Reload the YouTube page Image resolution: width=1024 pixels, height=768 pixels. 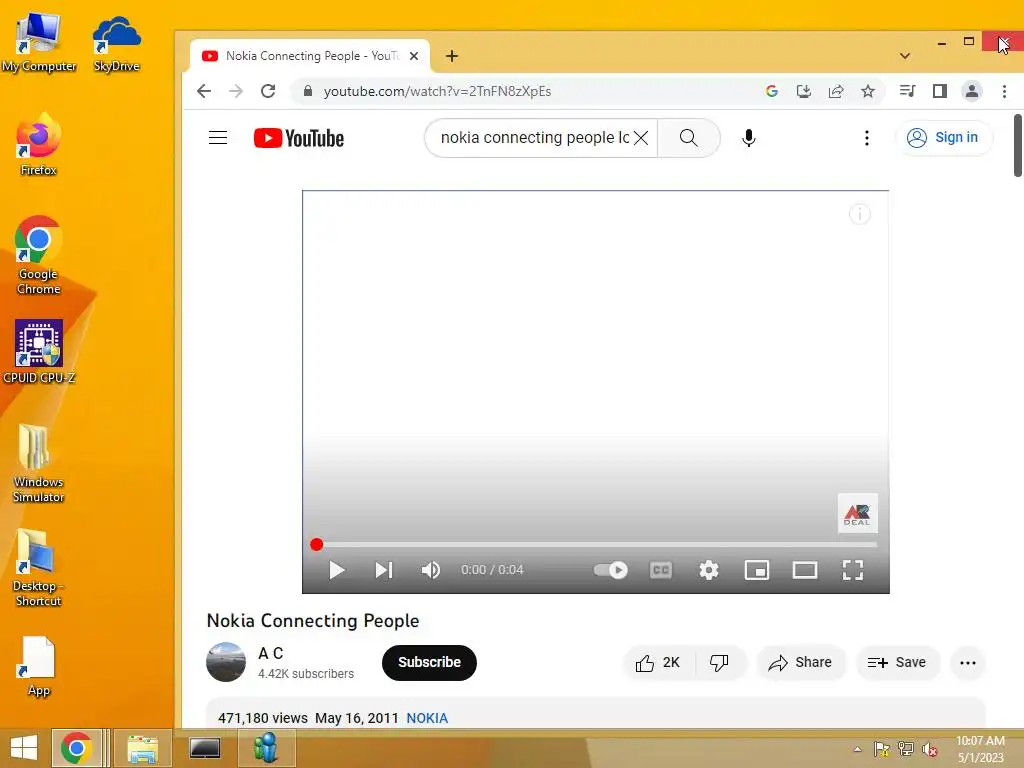tap(268, 91)
